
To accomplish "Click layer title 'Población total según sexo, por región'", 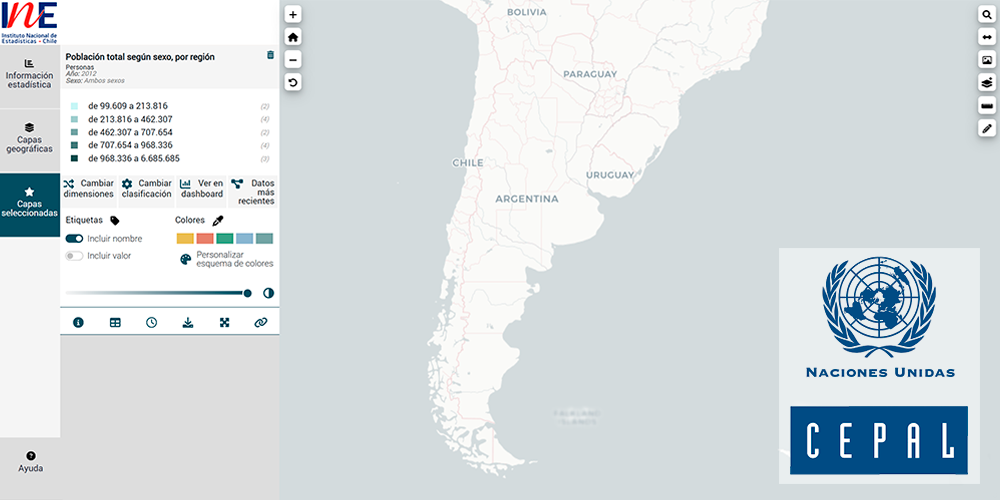I will pyautogui.click(x=140, y=57).
